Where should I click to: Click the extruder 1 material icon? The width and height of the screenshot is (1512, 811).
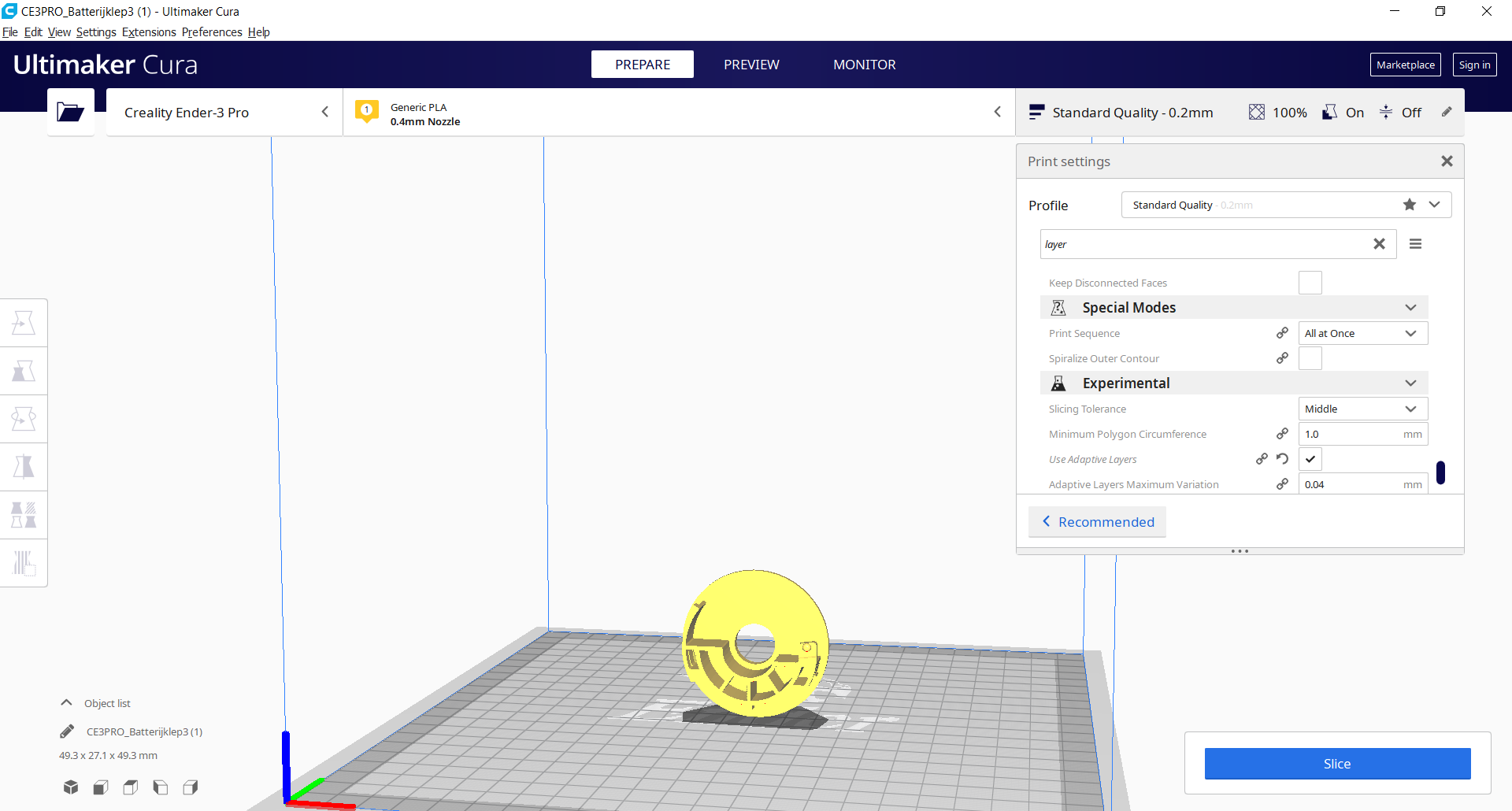point(367,112)
